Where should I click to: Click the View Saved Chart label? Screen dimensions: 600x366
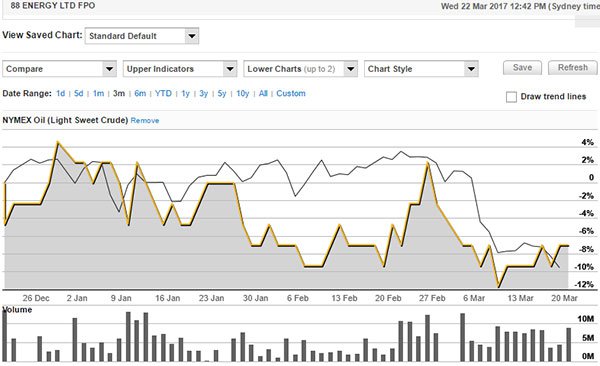click(42, 35)
